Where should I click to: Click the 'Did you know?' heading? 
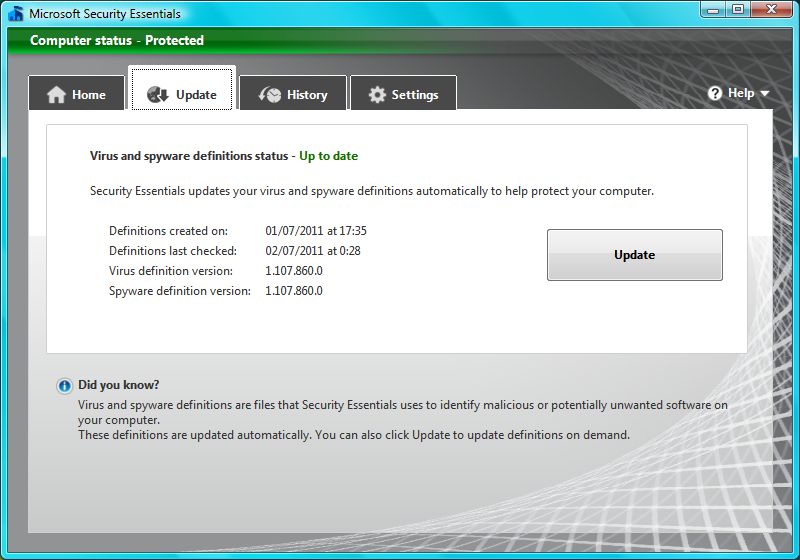(x=118, y=385)
